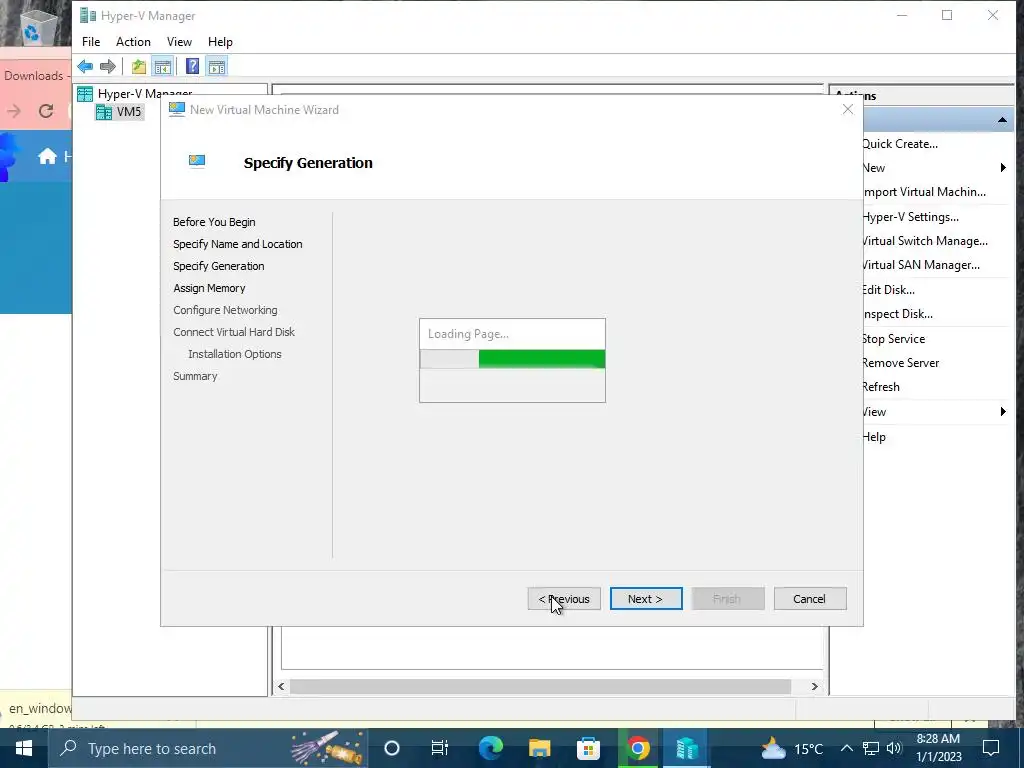
Task: Go to Configure Networking wizard step
Action: (225, 310)
